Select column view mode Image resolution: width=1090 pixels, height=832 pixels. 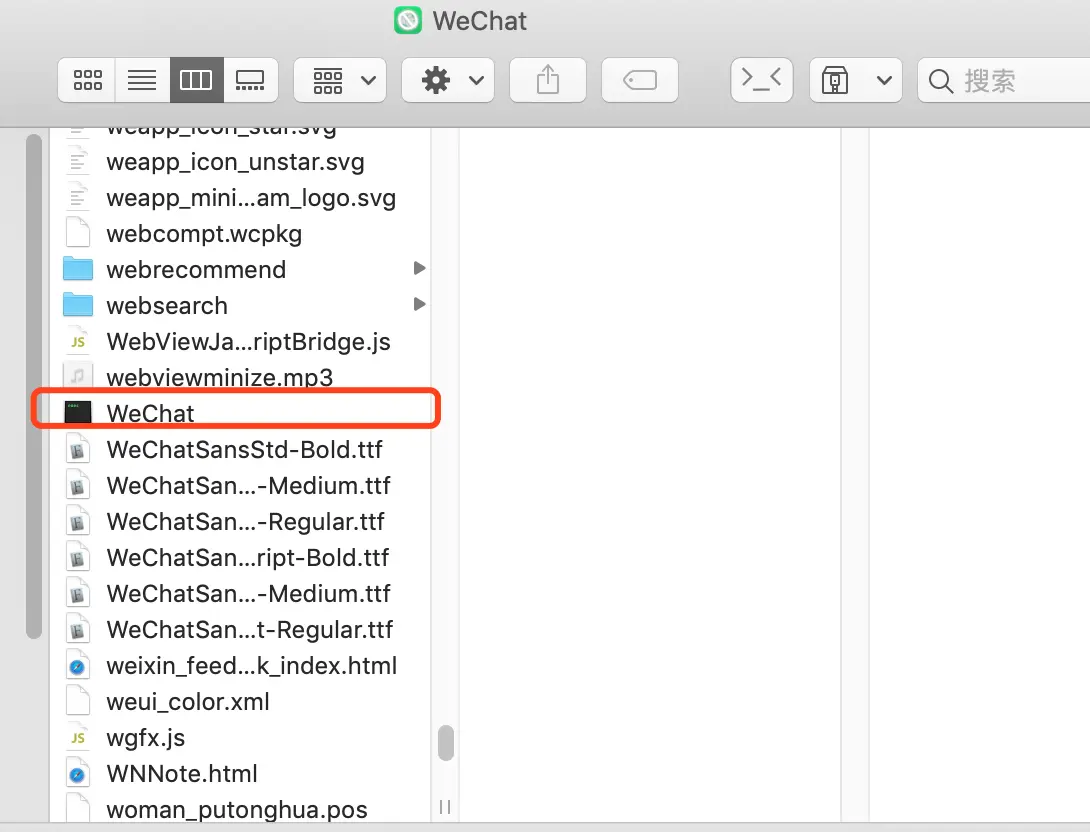[196, 80]
